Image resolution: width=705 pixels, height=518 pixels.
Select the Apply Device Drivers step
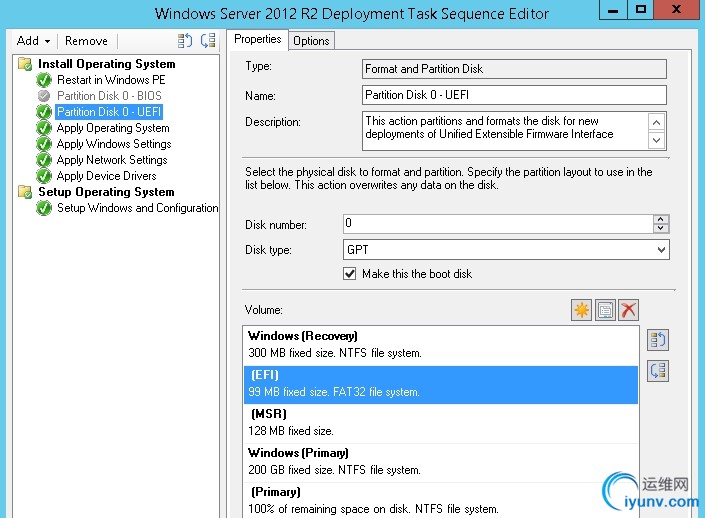click(x=107, y=176)
